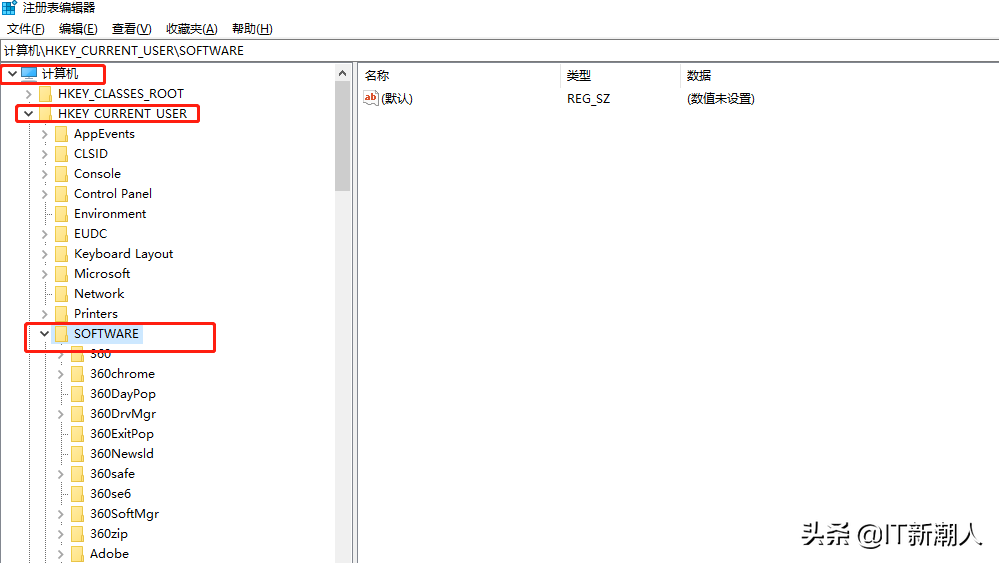Click the HKEY_CURRENT_USER folder icon
The image size is (999, 563).
pos(45,114)
